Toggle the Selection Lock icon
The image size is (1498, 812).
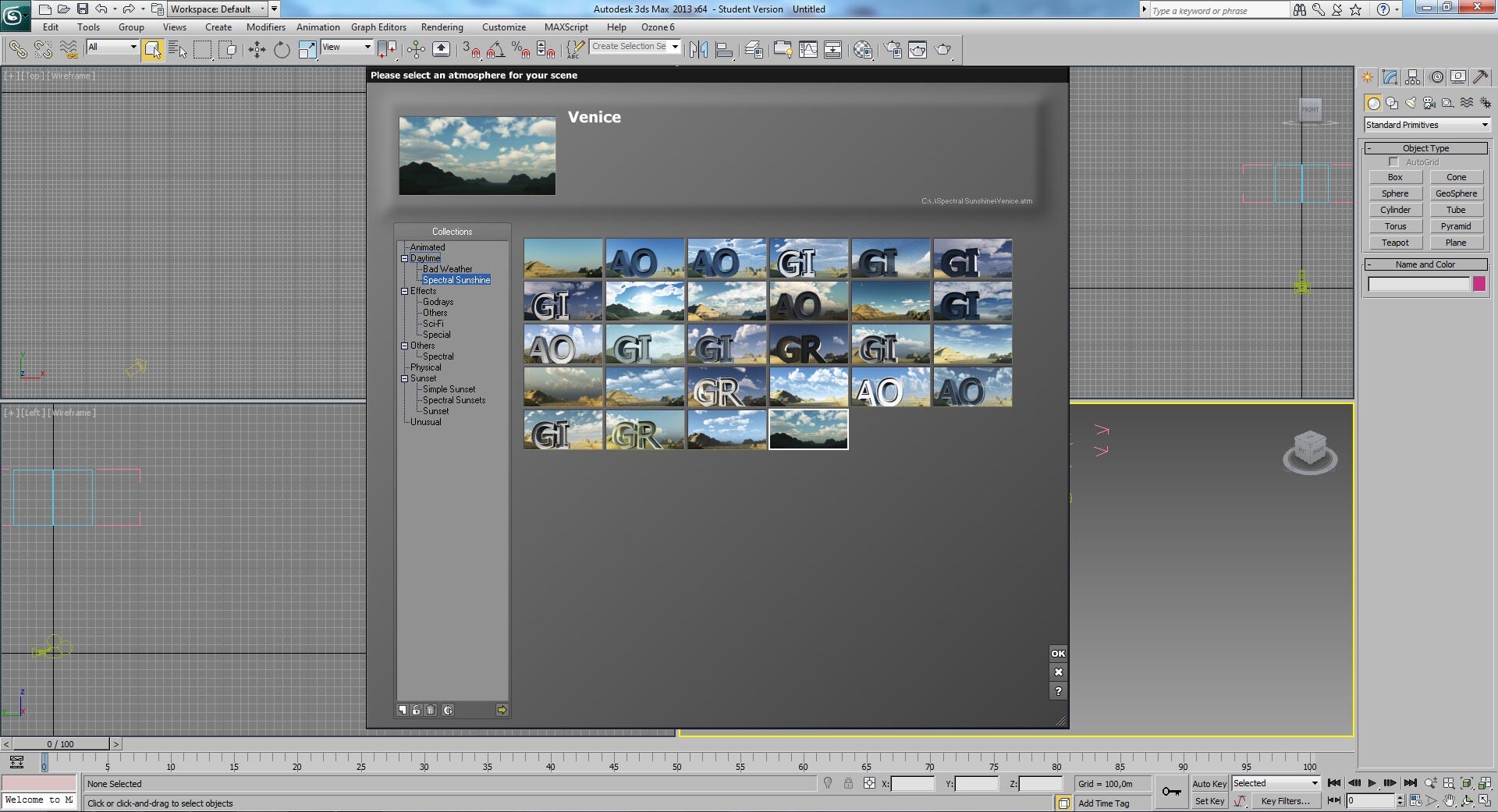coord(848,783)
